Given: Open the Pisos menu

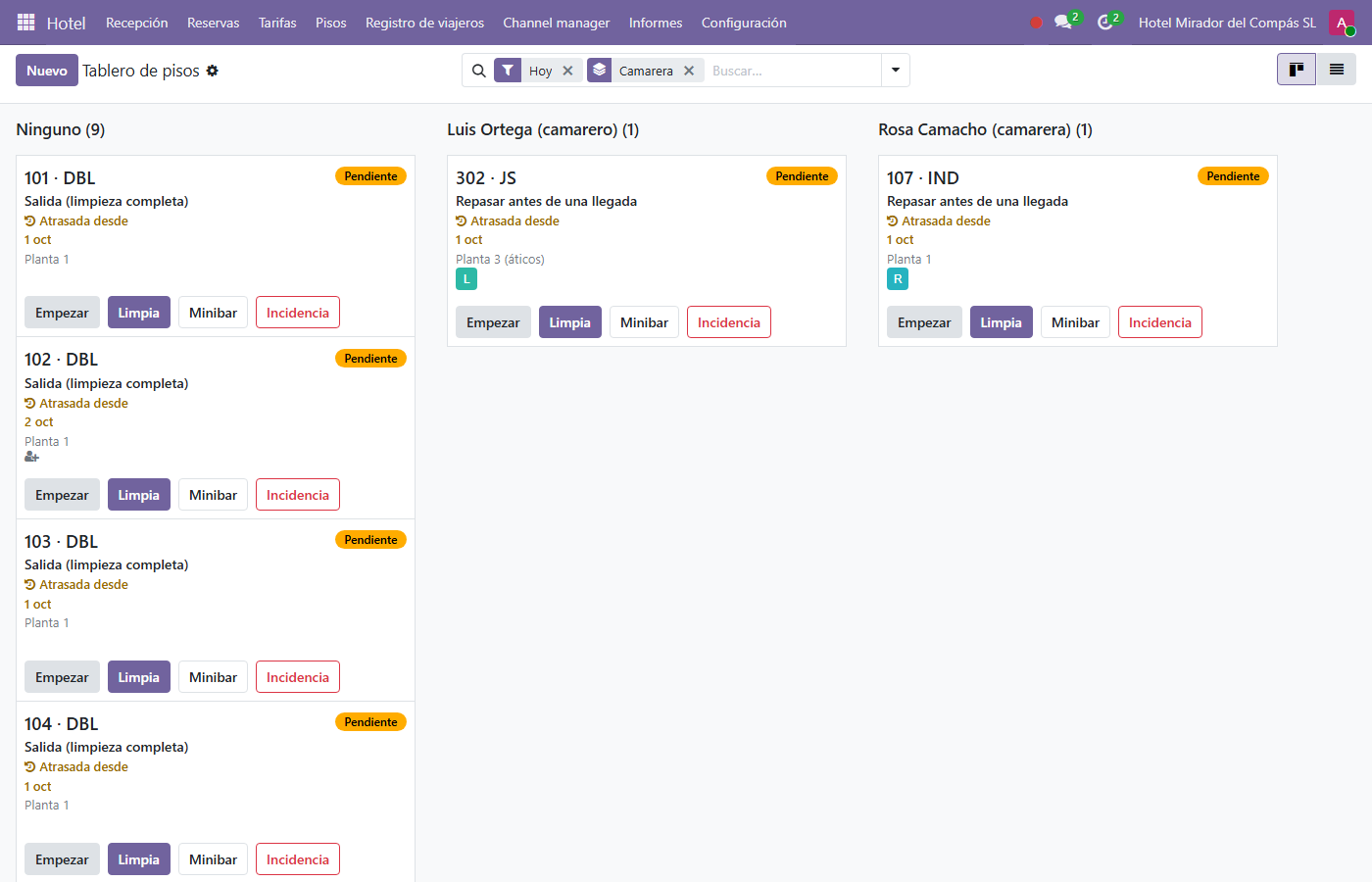Looking at the screenshot, I should (331, 23).
